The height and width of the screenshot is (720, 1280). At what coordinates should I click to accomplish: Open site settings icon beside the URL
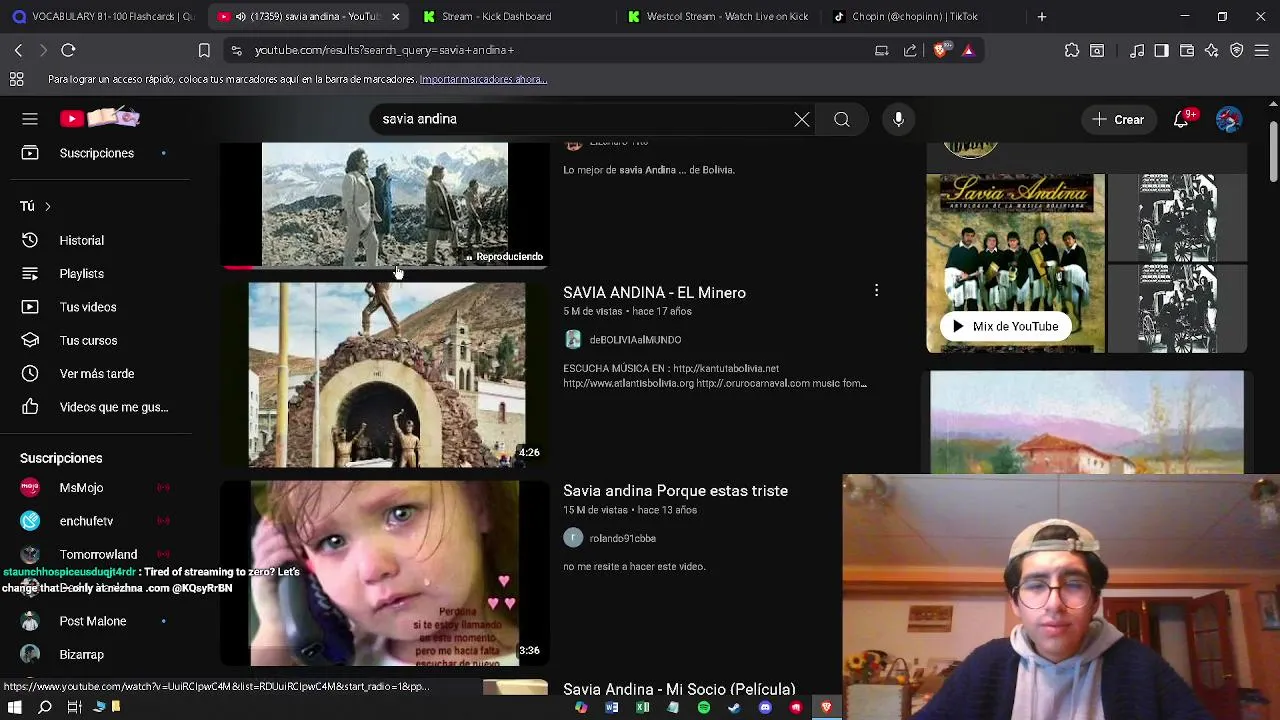(236, 50)
